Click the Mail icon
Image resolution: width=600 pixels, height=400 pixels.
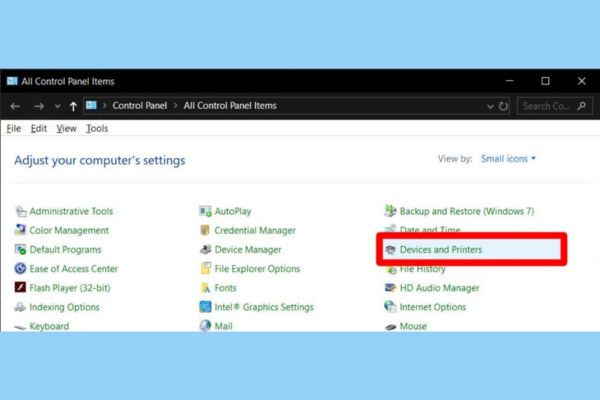pyautogui.click(x=205, y=326)
